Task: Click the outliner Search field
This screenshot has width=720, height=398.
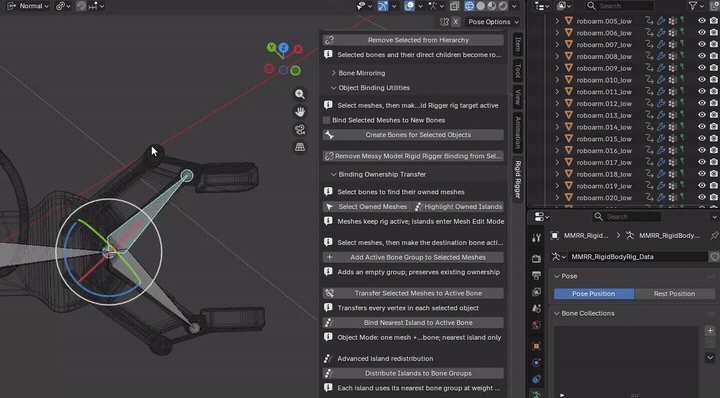Action: (x=619, y=6)
